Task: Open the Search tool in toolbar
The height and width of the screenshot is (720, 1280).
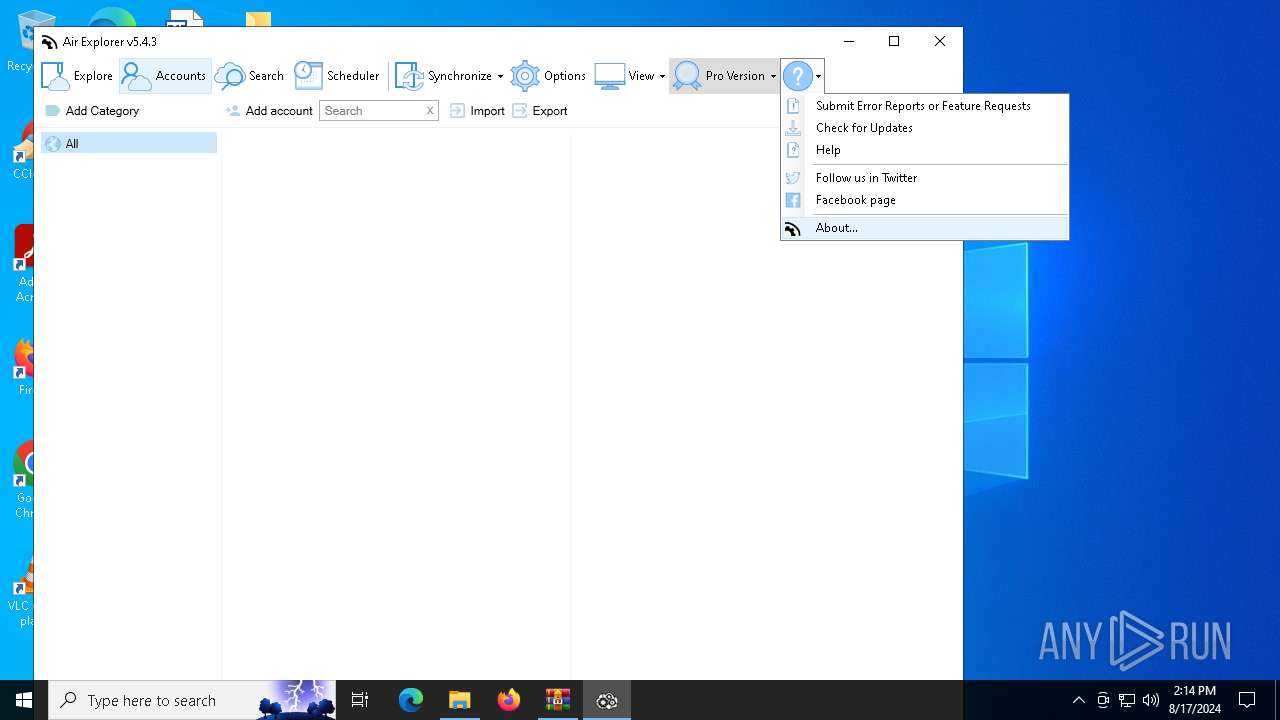Action: 250,76
